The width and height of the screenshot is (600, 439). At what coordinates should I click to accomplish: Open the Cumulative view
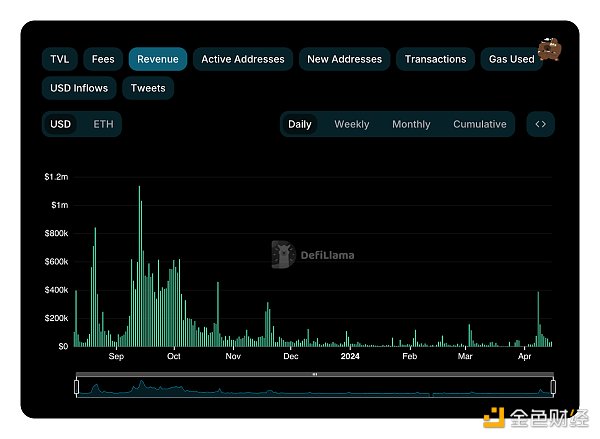(479, 124)
